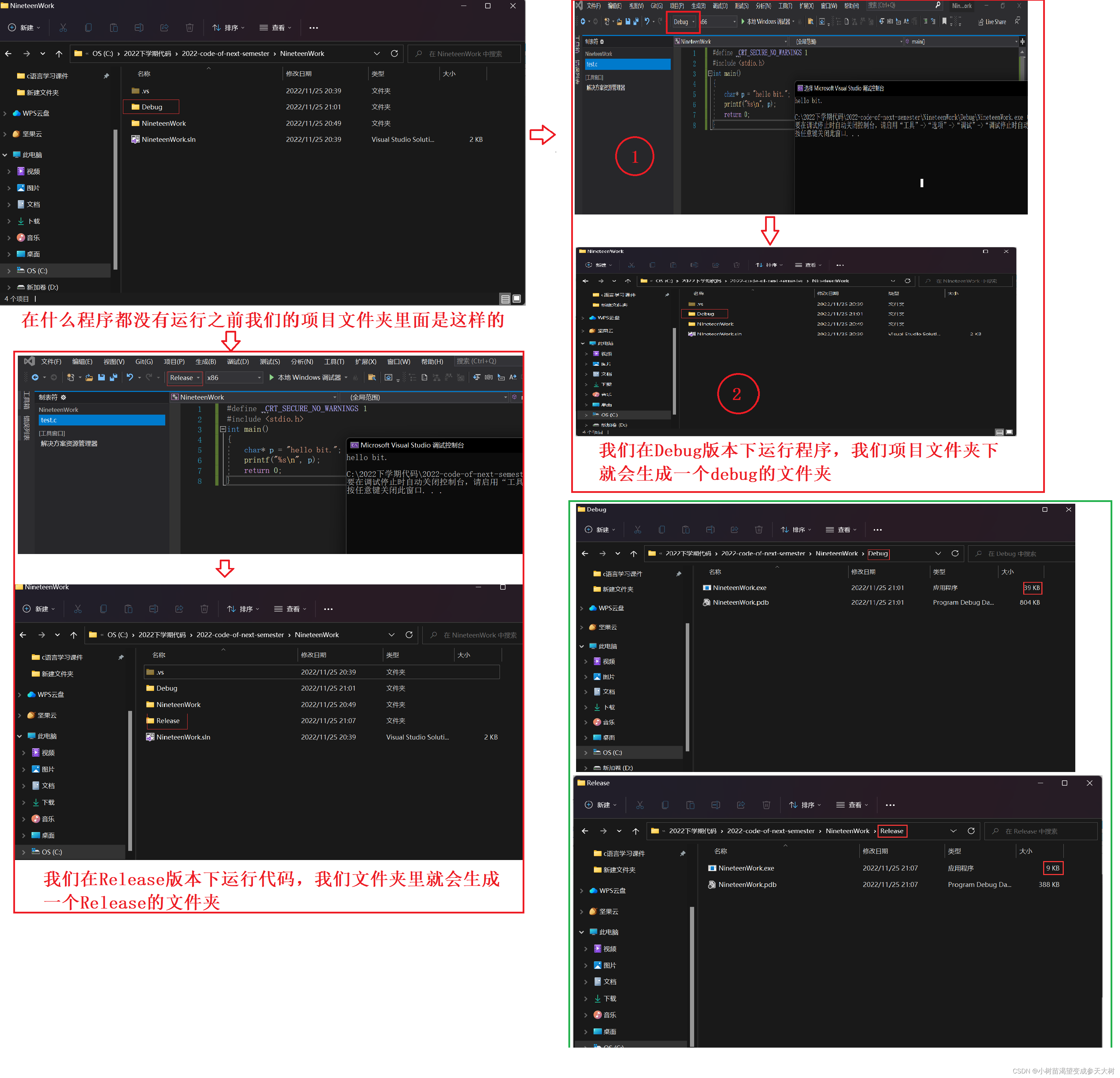Click 在 Release 中搜索 search field
The height and width of the screenshot is (1078, 1120).
click(x=1041, y=831)
